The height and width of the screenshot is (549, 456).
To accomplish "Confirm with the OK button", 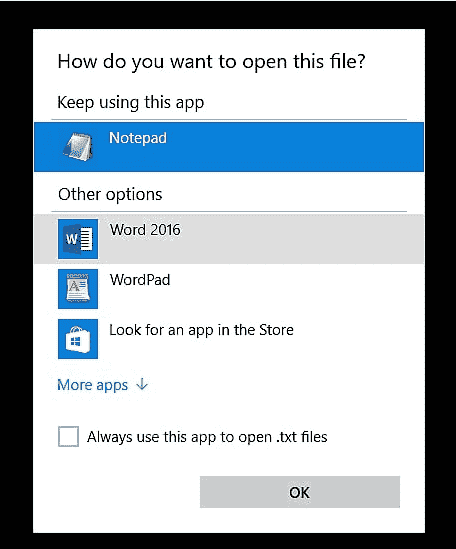I will coord(300,492).
